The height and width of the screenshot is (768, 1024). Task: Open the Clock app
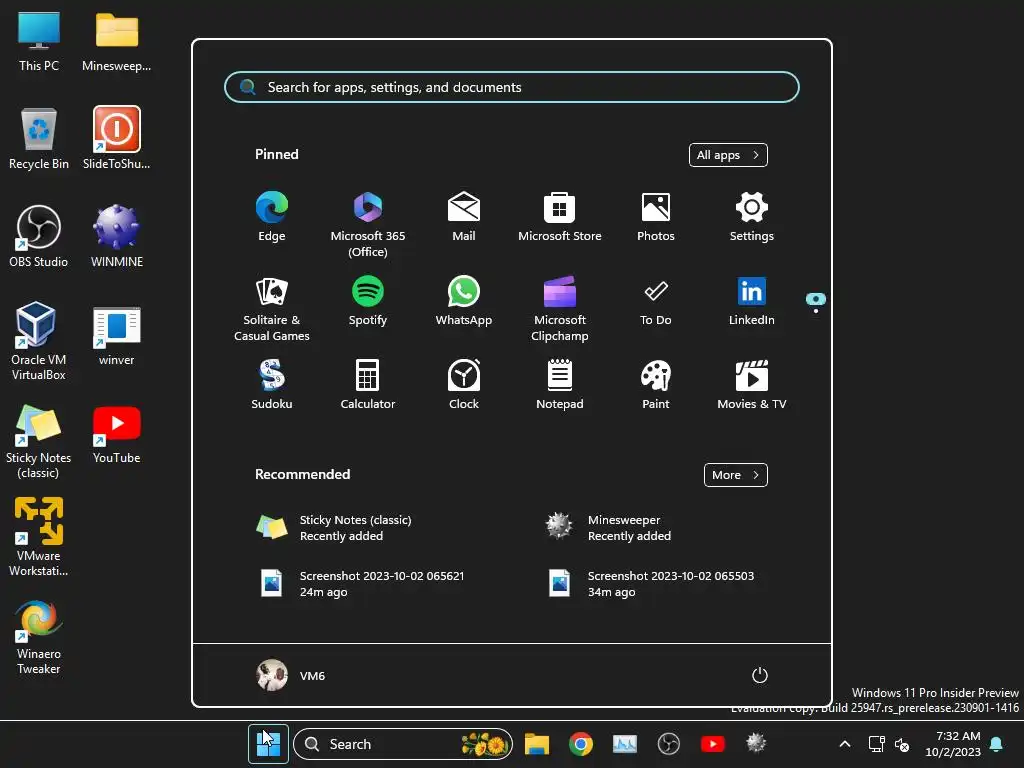pos(464,385)
